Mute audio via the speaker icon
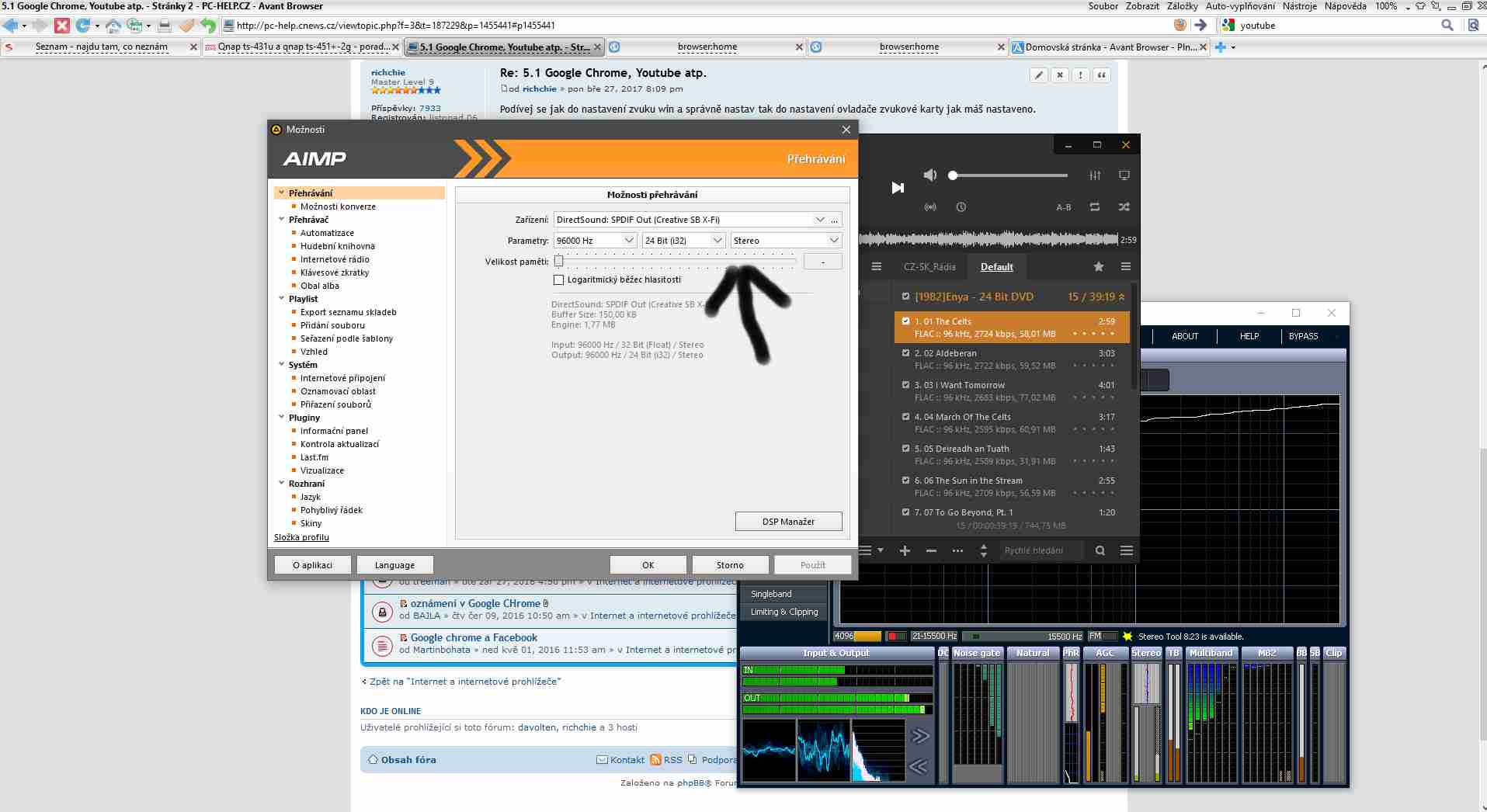Image resolution: width=1487 pixels, height=812 pixels. (x=929, y=175)
